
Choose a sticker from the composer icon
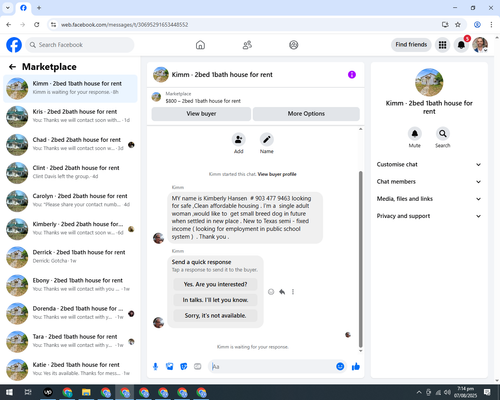(x=184, y=367)
